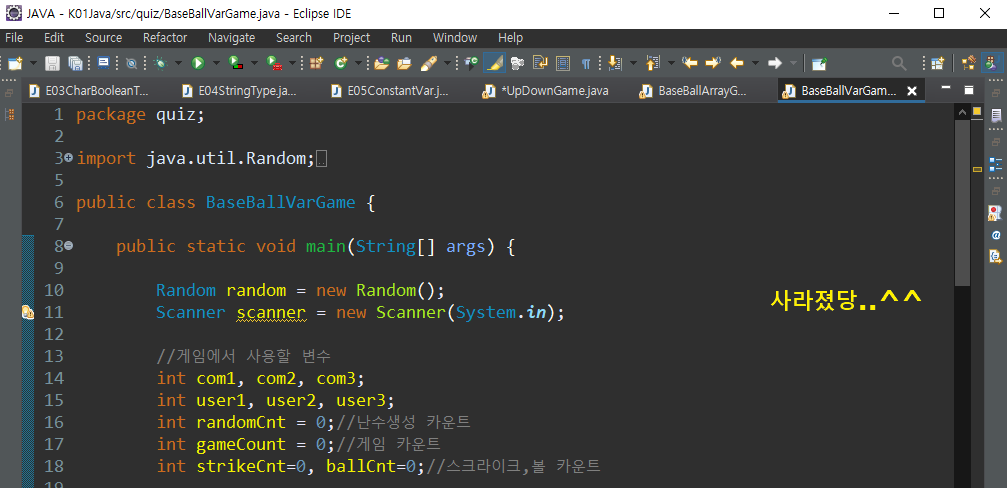1007x488 pixels.
Task: Click the New file wizard icon
Action: [14, 63]
